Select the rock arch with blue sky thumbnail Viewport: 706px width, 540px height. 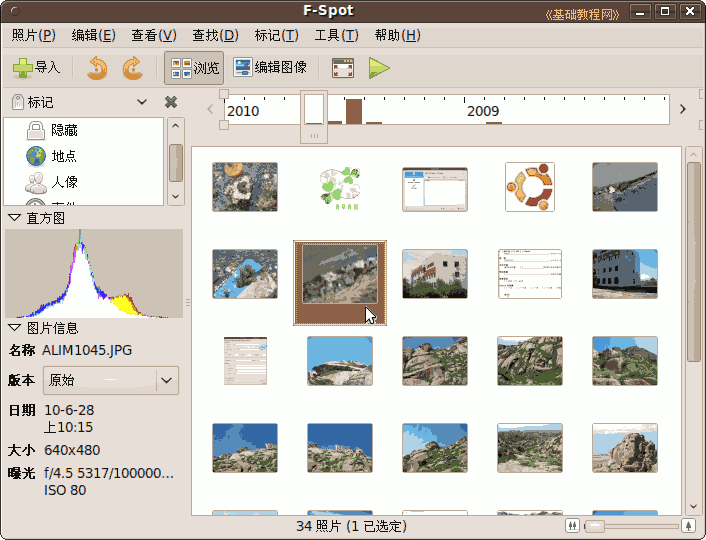click(340, 361)
